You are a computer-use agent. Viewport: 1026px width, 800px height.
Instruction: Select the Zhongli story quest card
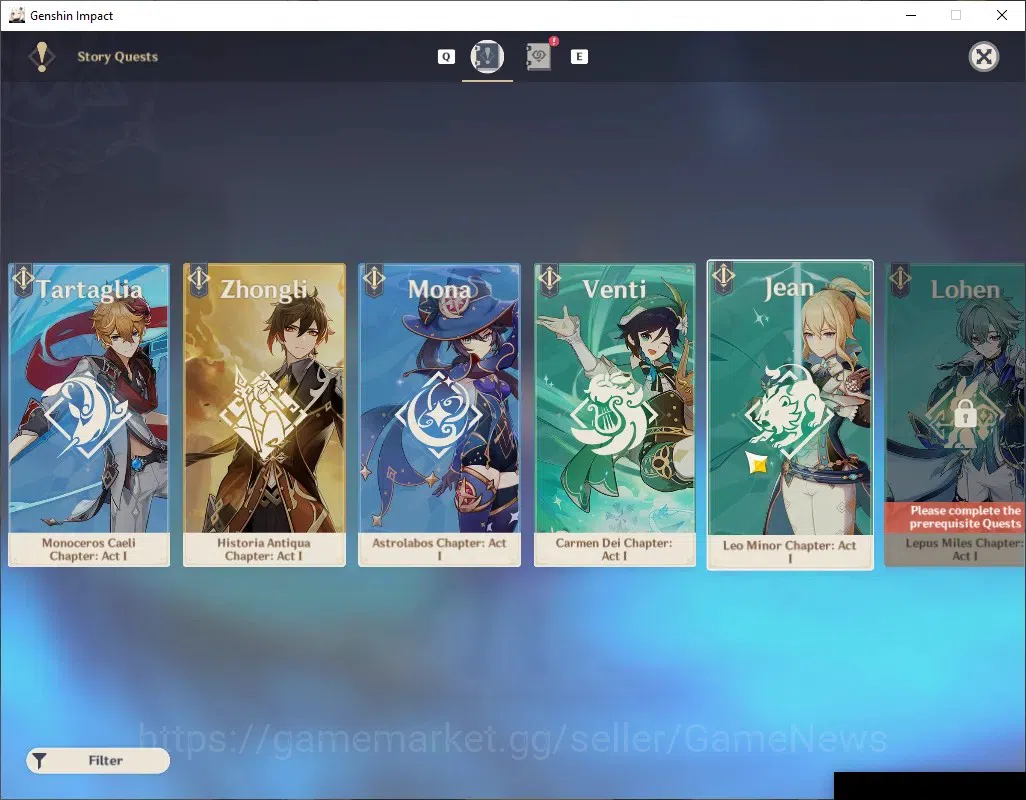coord(264,415)
